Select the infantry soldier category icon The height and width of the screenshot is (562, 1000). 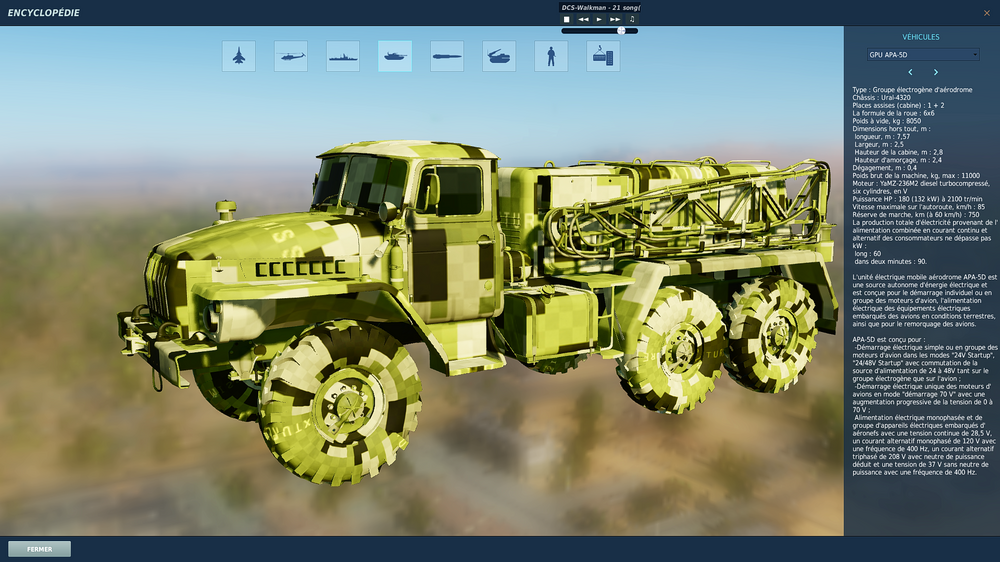pyautogui.click(x=551, y=56)
